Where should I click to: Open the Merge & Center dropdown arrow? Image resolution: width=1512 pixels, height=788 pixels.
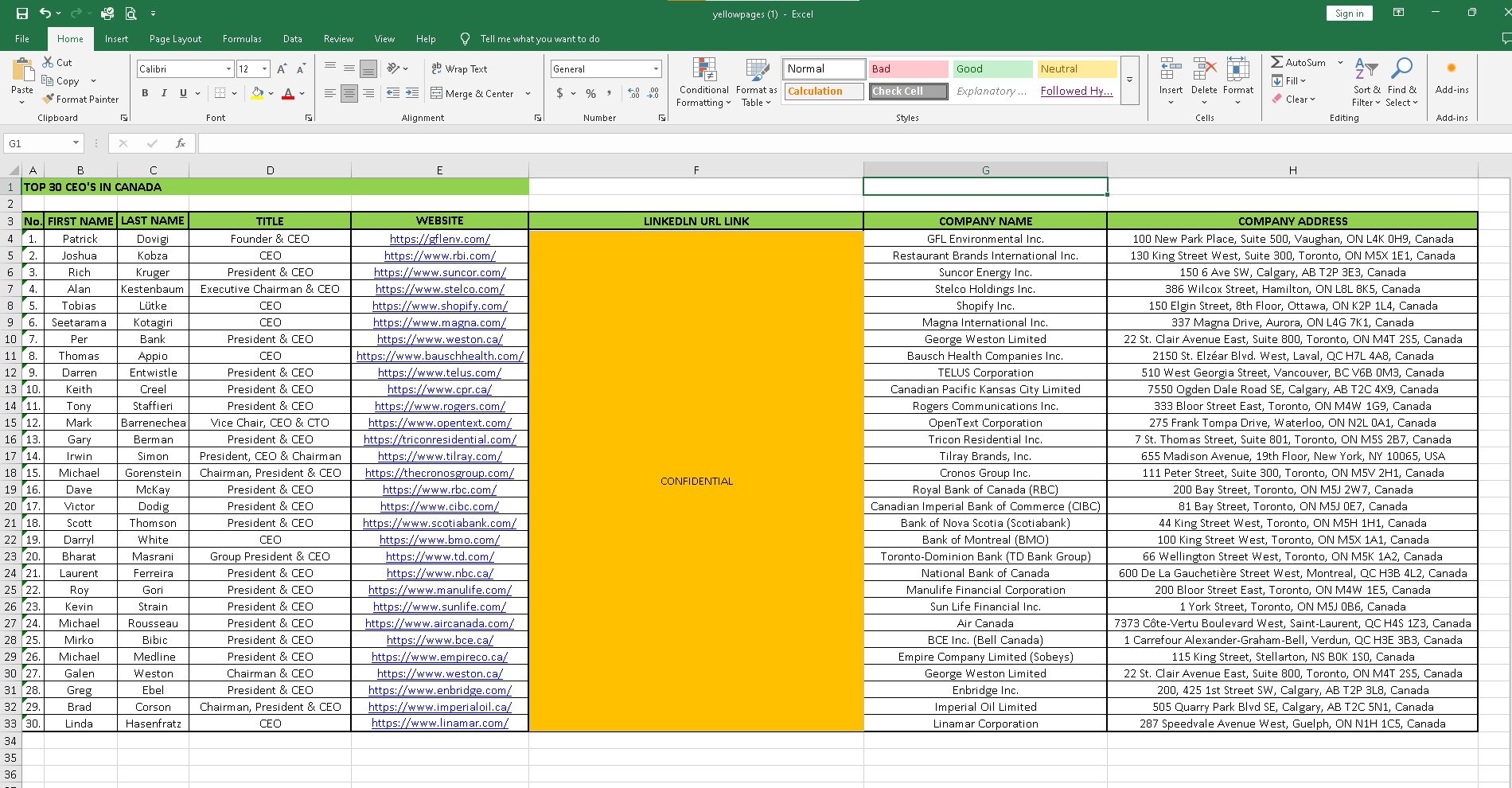[528, 93]
